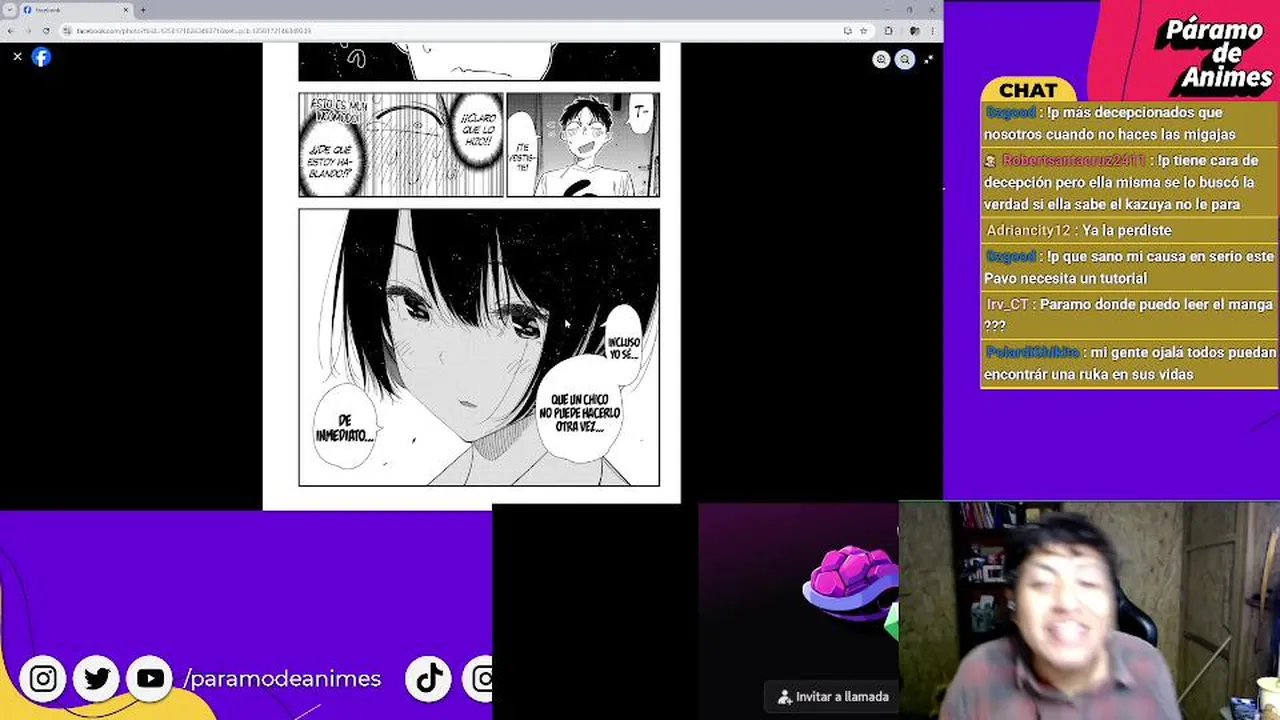Click the /paramodeanimes handle text

coord(282,679)
